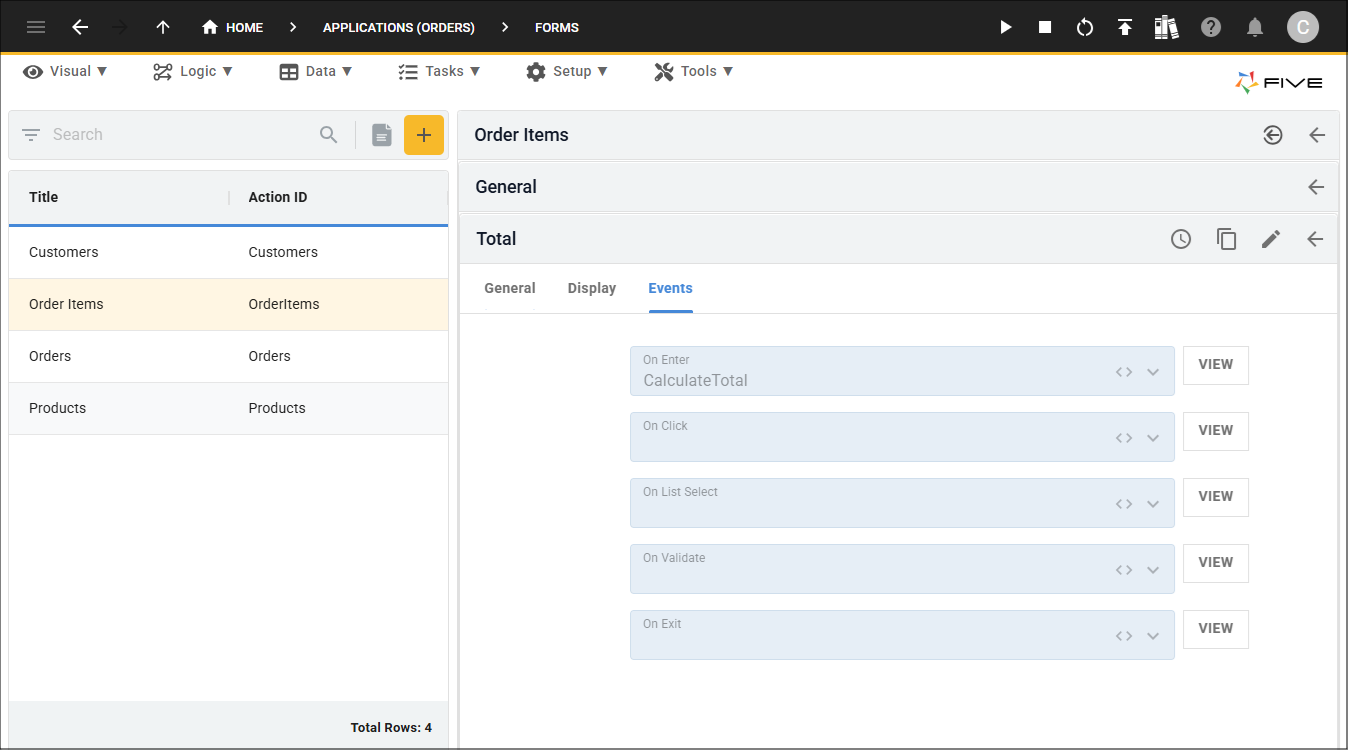Click VIEW button next to On Exit
Screen dimensions: 1348x750
pos(1215,629)
